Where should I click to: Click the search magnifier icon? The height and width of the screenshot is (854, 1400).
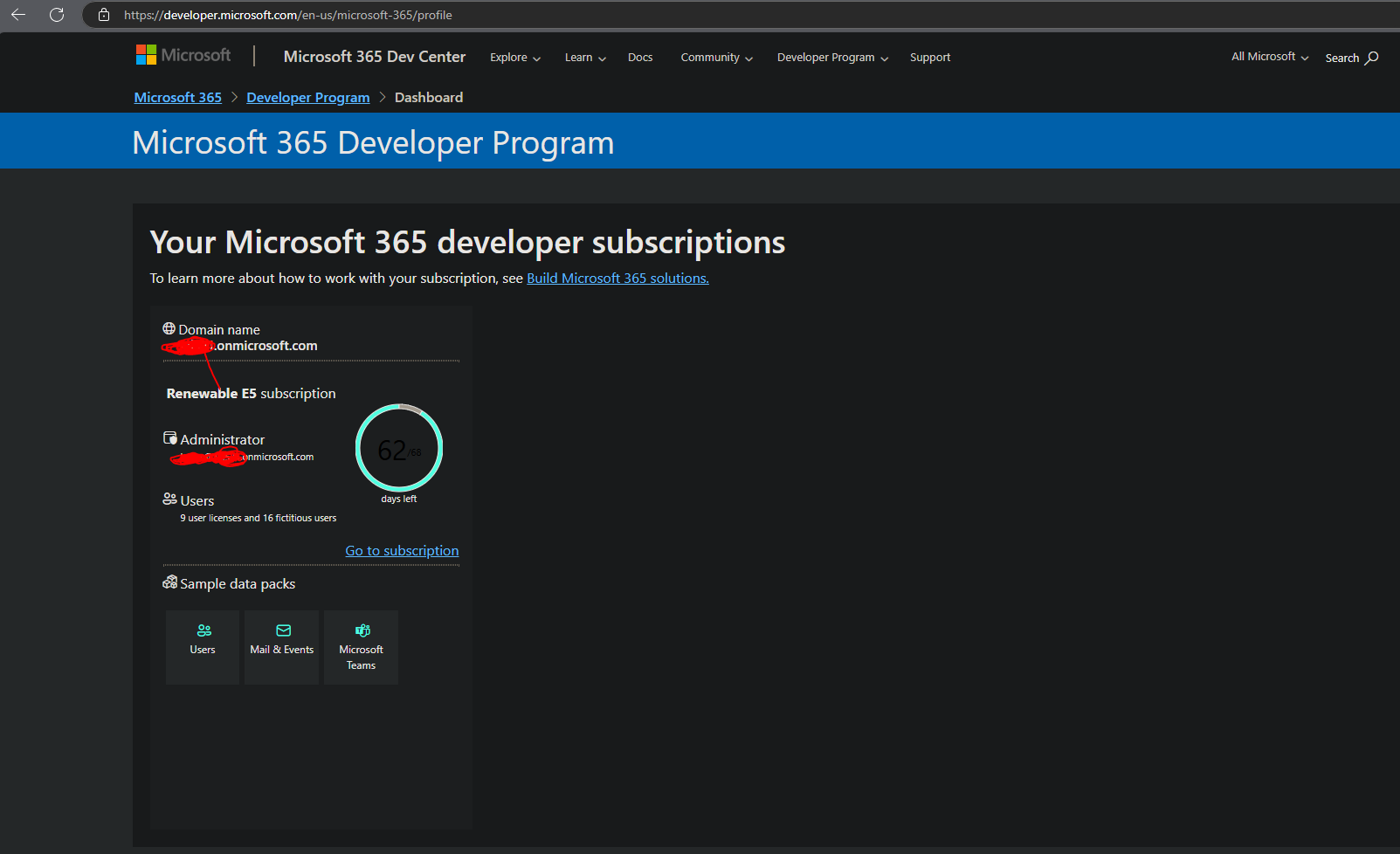(1372, 58)
